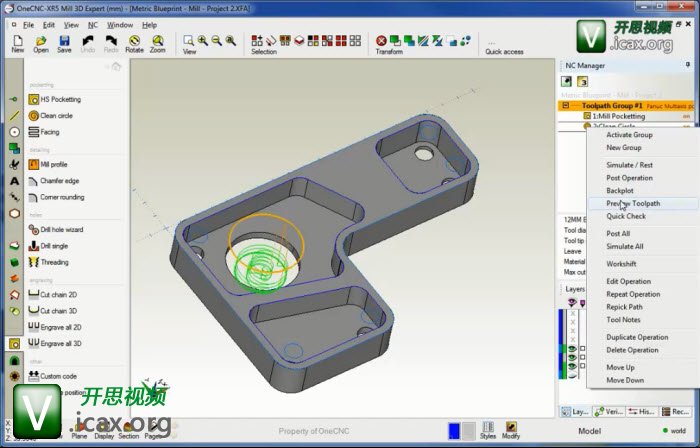700x448 pixels.
Task: Click the Zoom toolbar icon beside Rotate
Action: pos(157,44)
